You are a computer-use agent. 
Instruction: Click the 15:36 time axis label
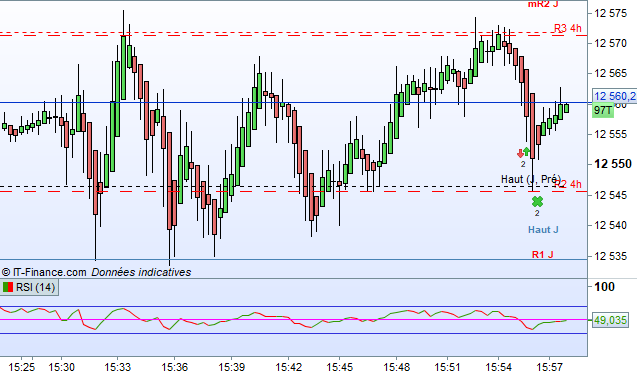click(x=175, y=367)
